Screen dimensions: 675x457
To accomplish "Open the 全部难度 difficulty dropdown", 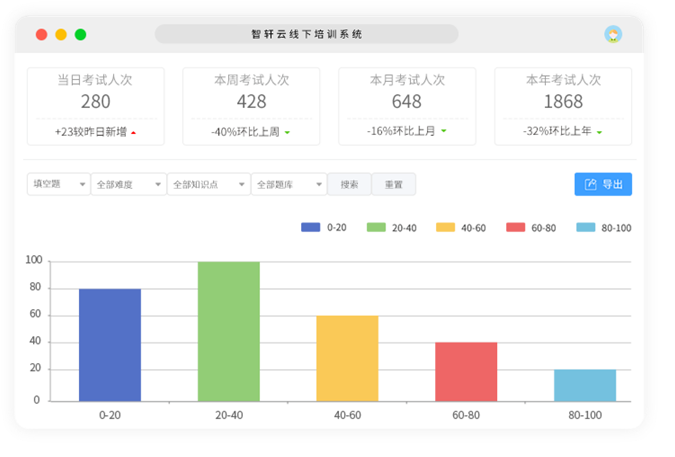I will [129, 184].
